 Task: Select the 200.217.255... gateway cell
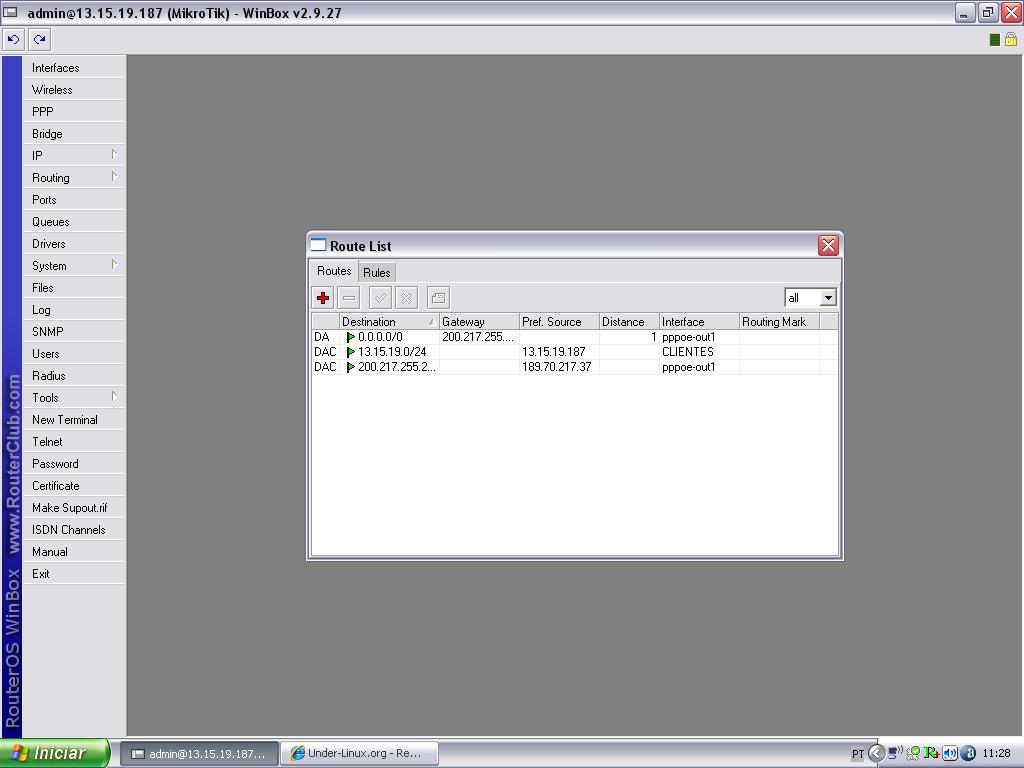[x=479, y=337]
